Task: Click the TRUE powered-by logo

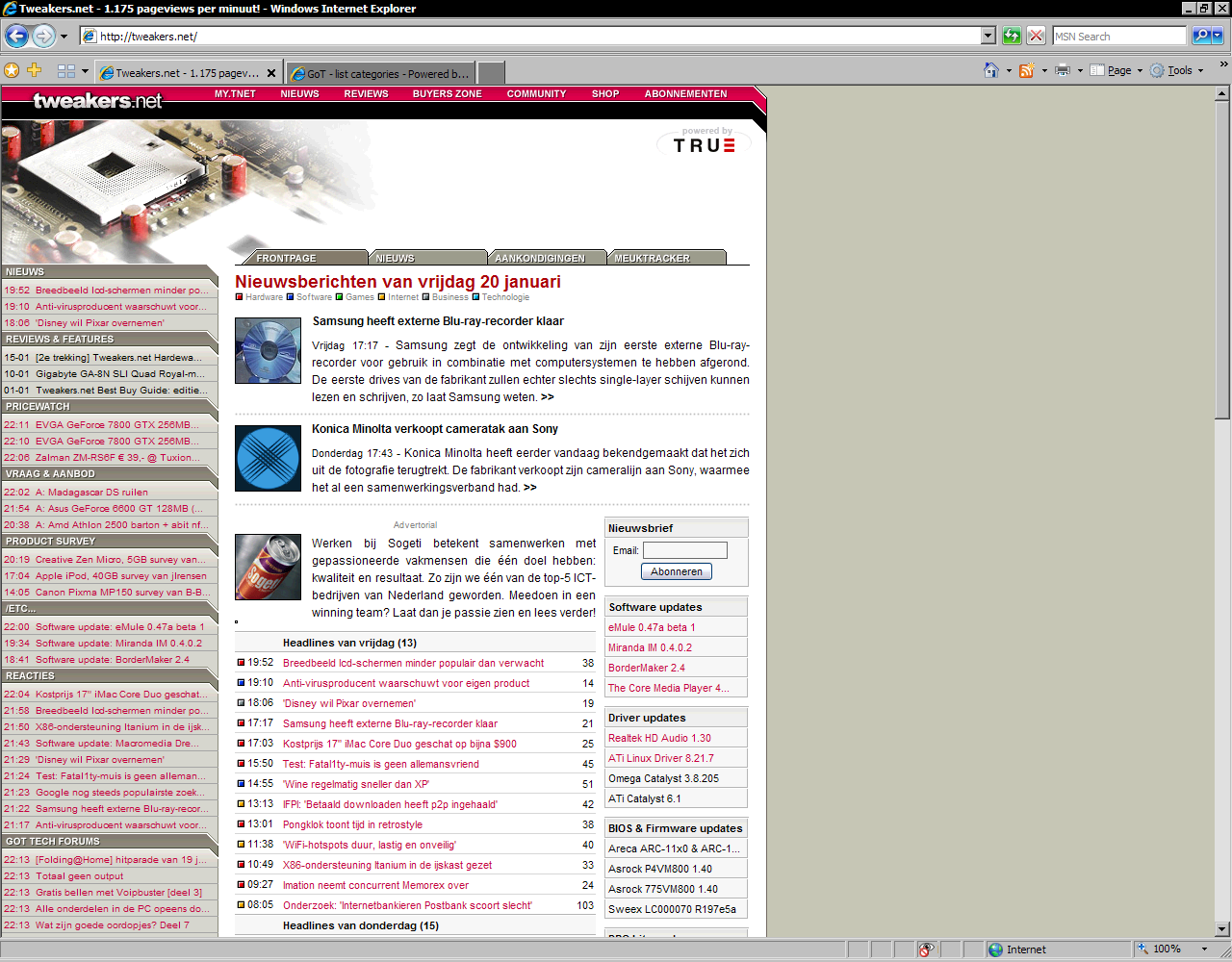Action: click(704, 140)
